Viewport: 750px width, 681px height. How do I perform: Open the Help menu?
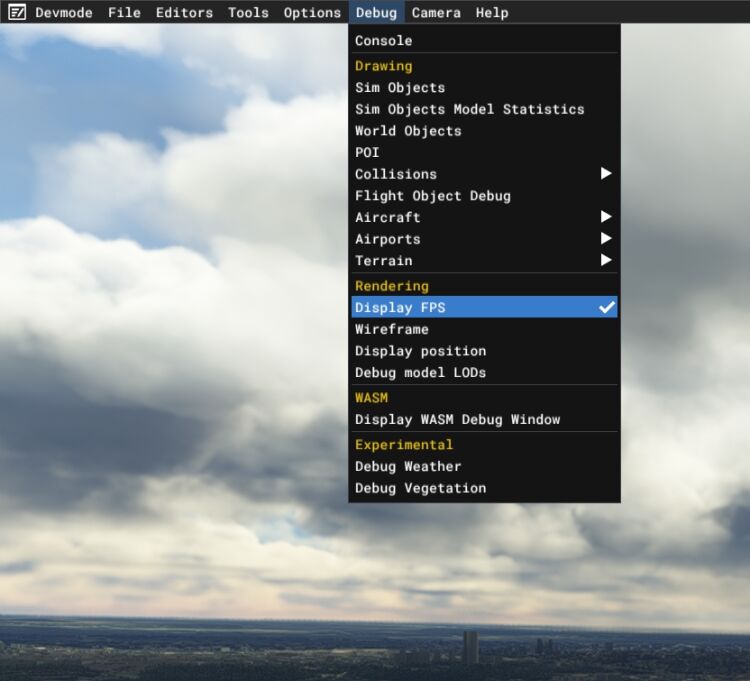tap(492, 13)
